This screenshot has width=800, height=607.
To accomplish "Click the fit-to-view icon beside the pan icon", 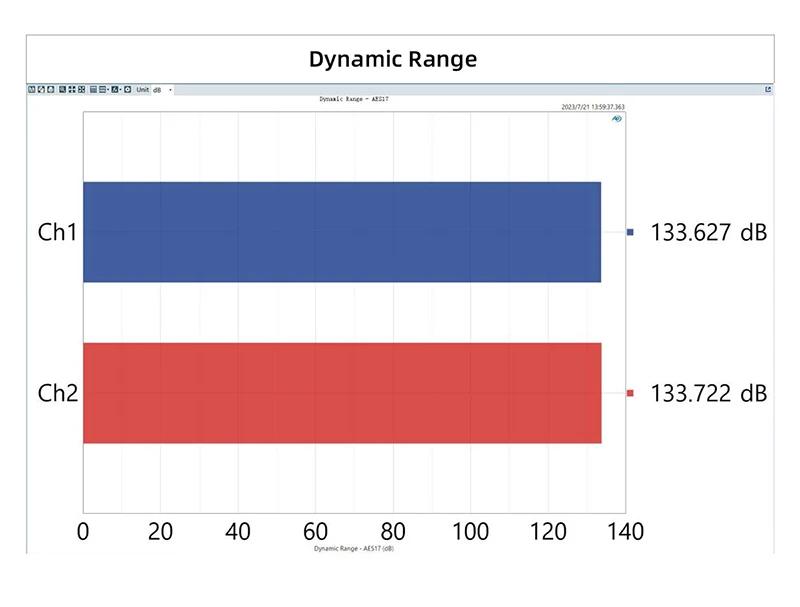I will point(81,90).
